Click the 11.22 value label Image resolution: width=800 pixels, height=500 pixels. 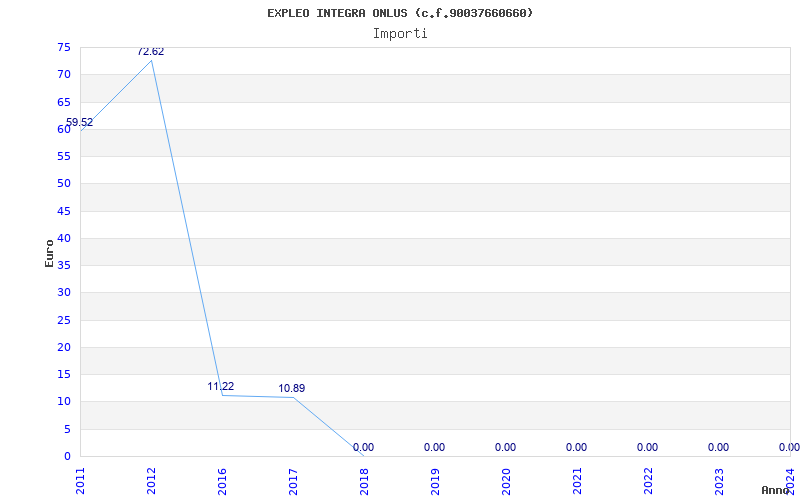click(x=221, y=387)
